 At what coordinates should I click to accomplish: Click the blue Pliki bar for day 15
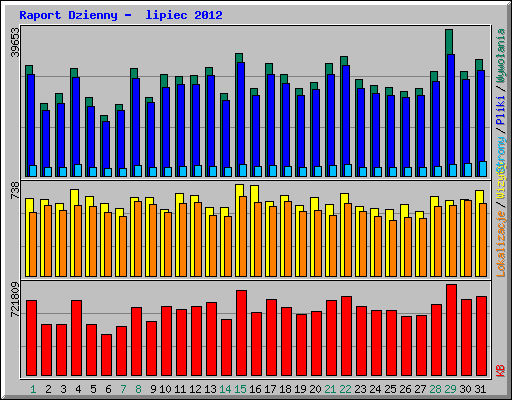[x=241, y=113]
